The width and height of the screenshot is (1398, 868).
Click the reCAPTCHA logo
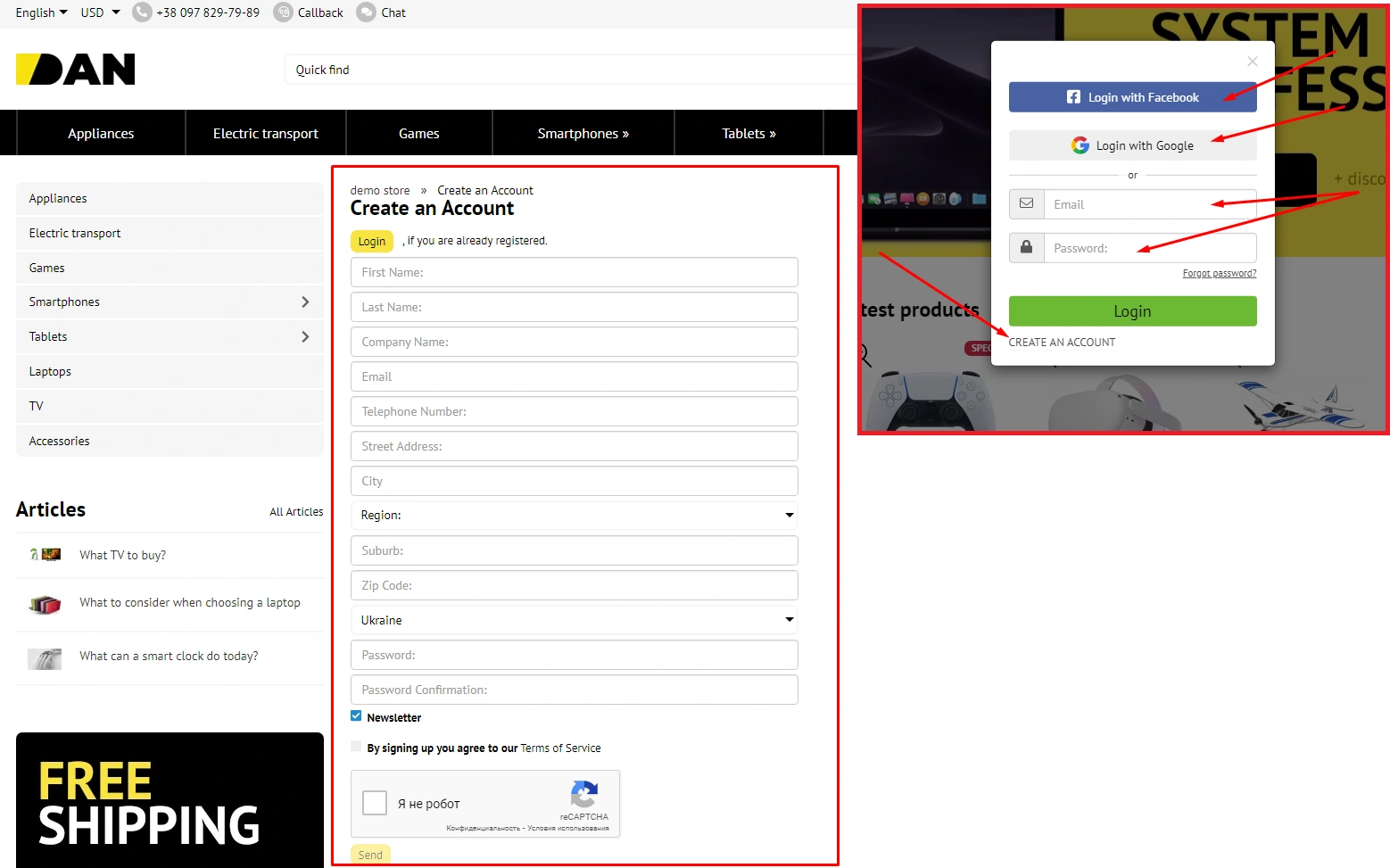click(584, 794)
